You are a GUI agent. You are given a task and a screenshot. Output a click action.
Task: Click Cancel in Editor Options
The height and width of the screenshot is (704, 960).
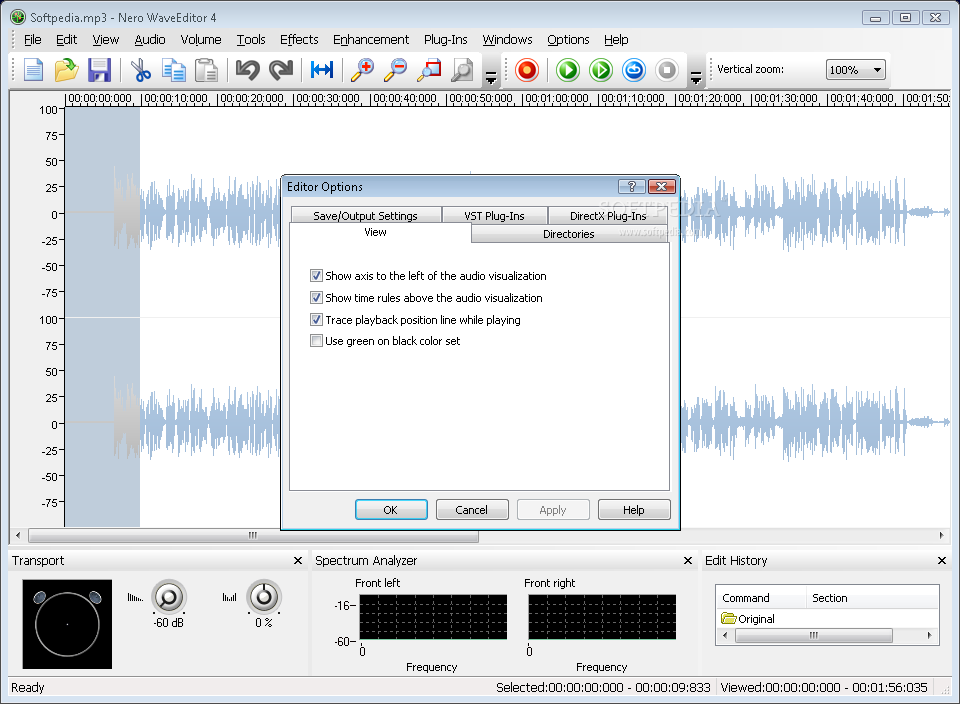click(471, 509)
